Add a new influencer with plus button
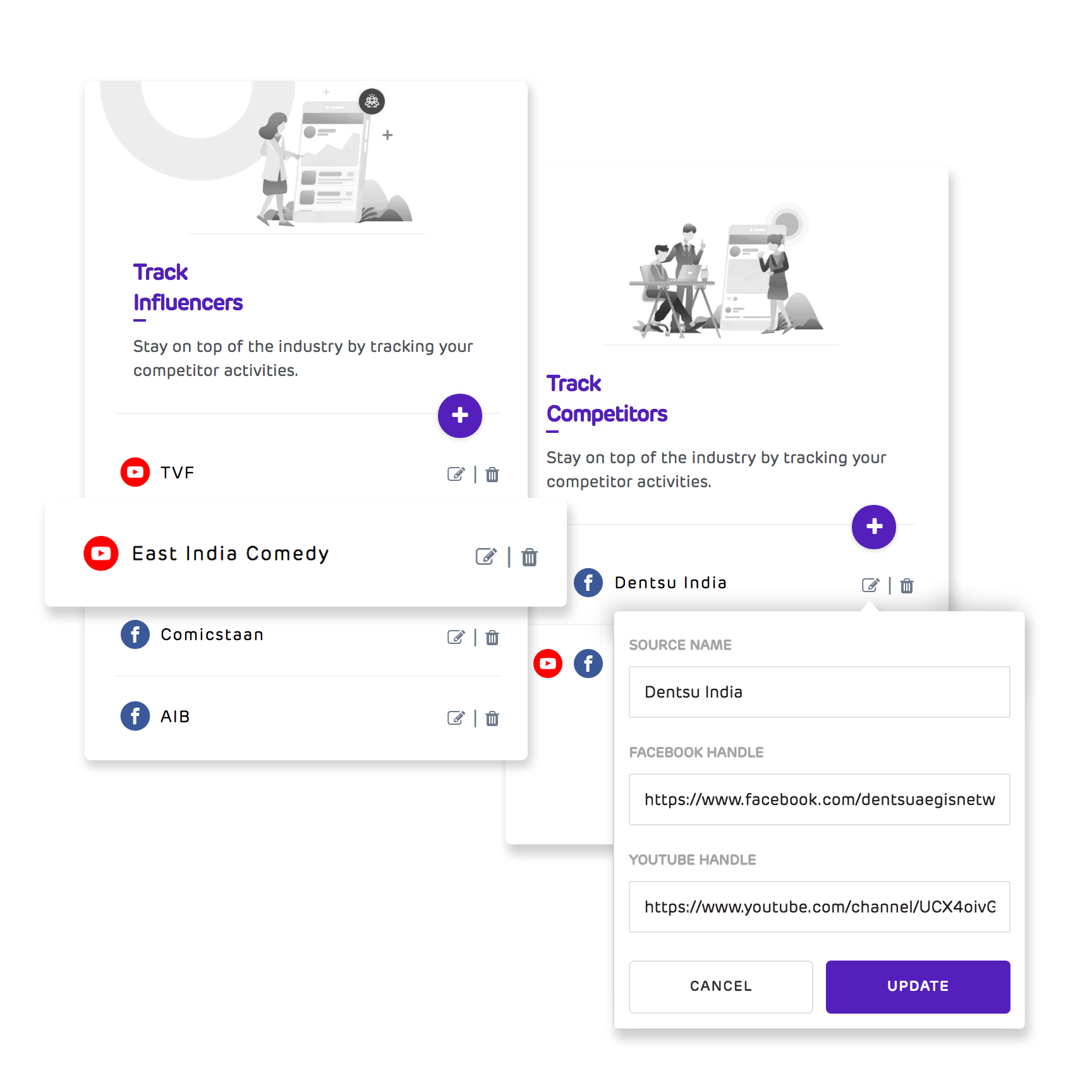Screen dimensions: 1092x1092 pyautogui.click(x=460, y=415)
